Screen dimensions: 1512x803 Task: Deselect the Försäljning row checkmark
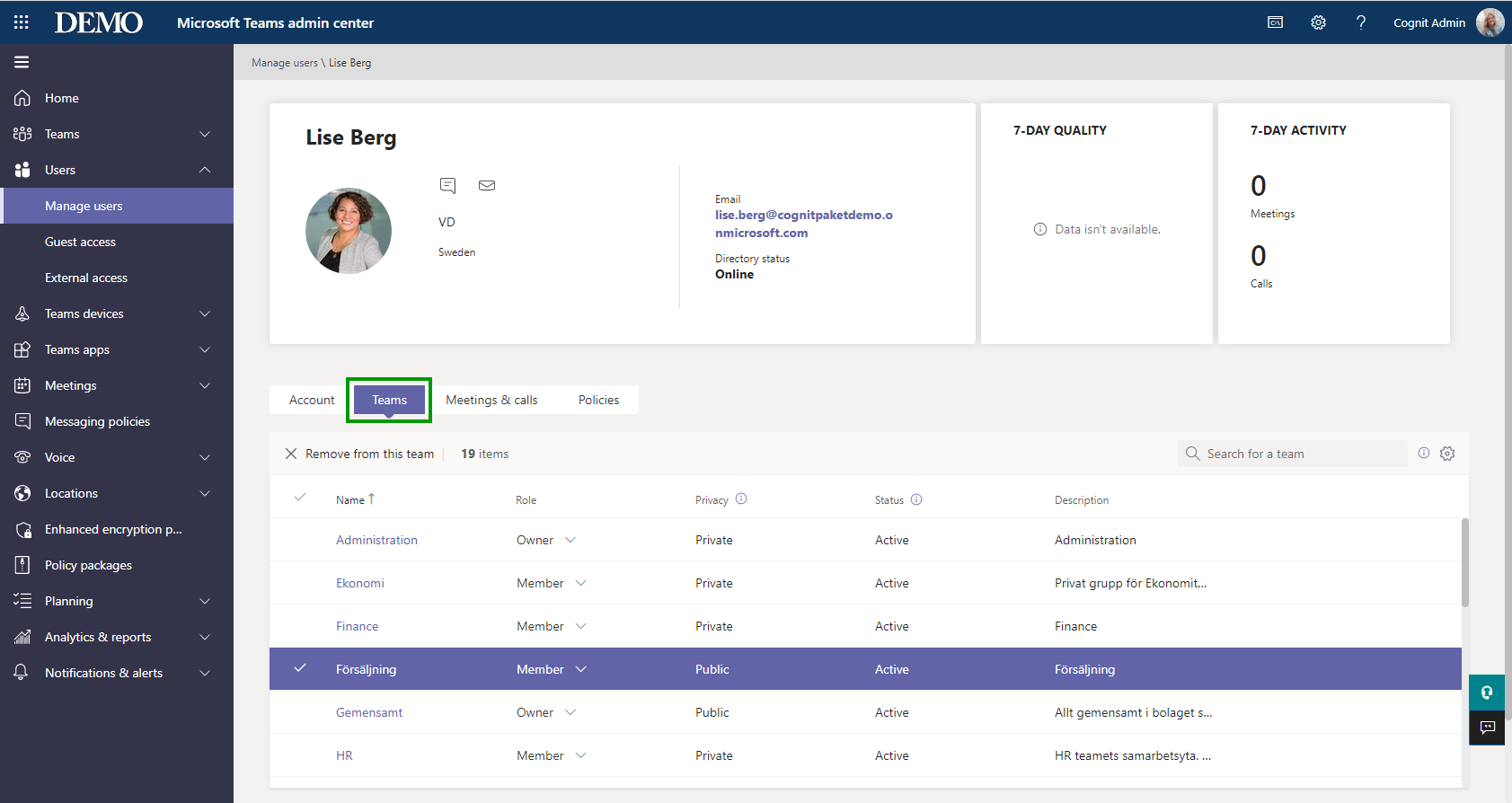(300, 668)
